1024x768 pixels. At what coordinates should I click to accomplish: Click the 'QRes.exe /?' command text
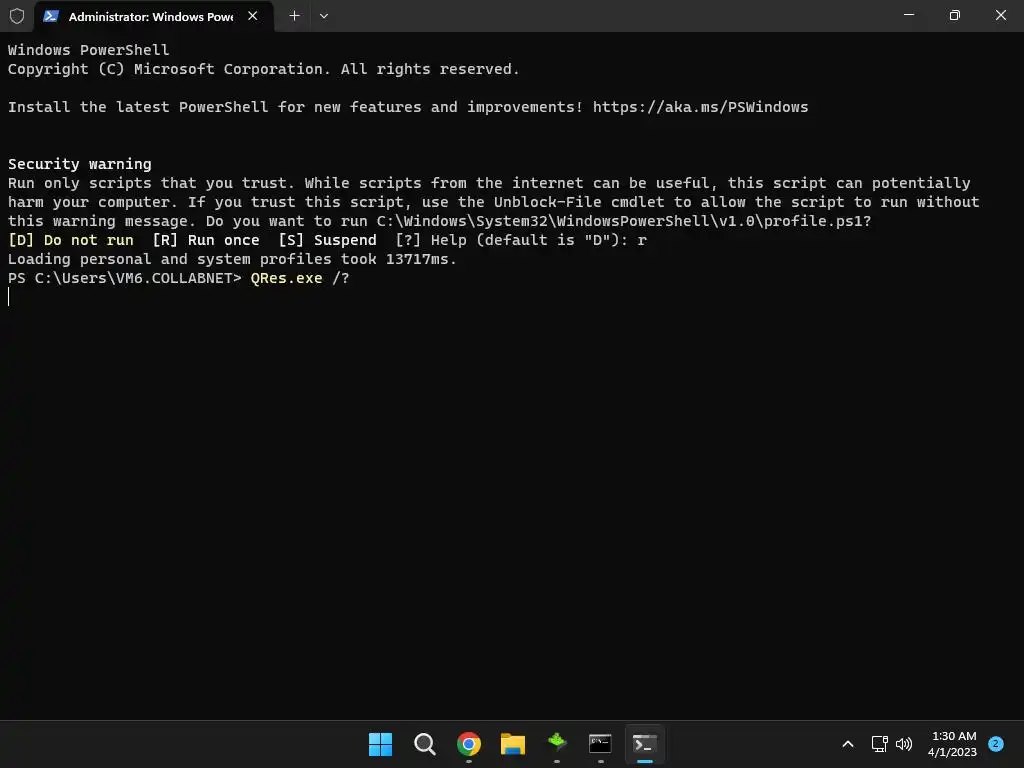click(x=300, y=278)
